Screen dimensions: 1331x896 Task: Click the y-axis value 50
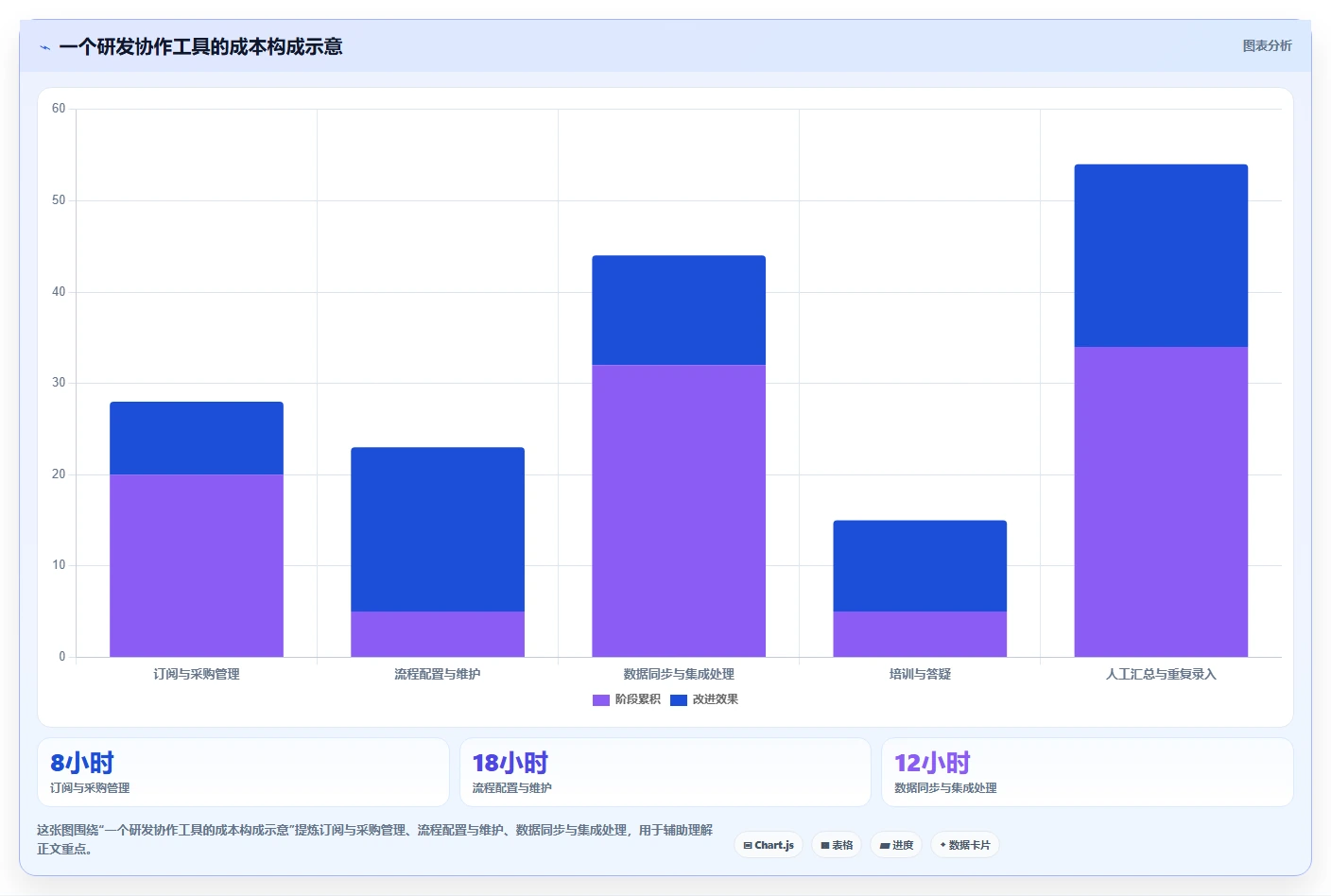[59, 200]
